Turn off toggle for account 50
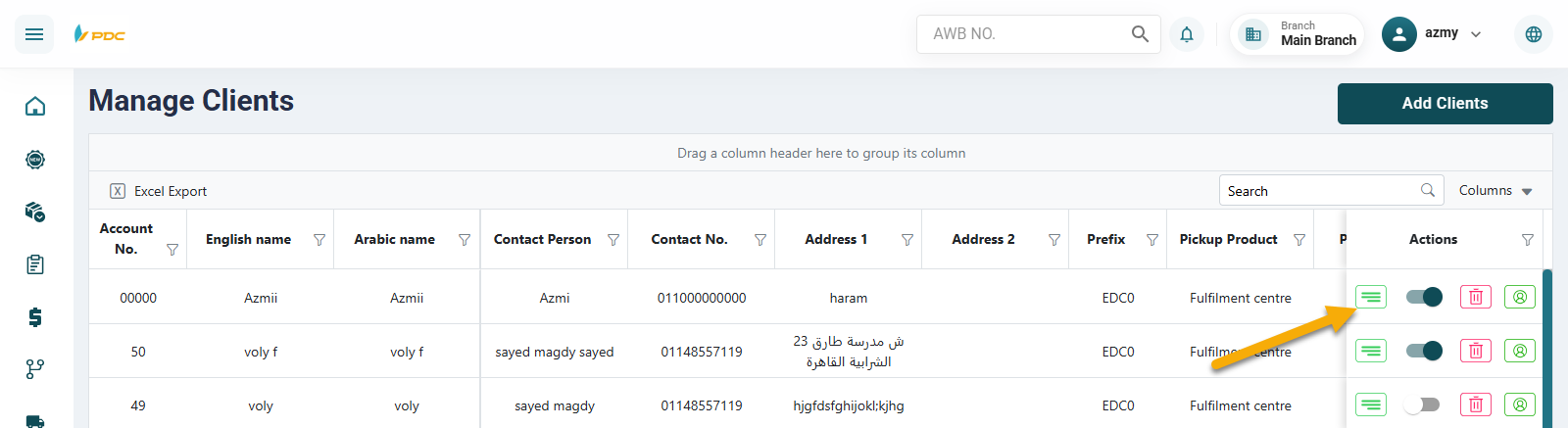 [1424, 351]
